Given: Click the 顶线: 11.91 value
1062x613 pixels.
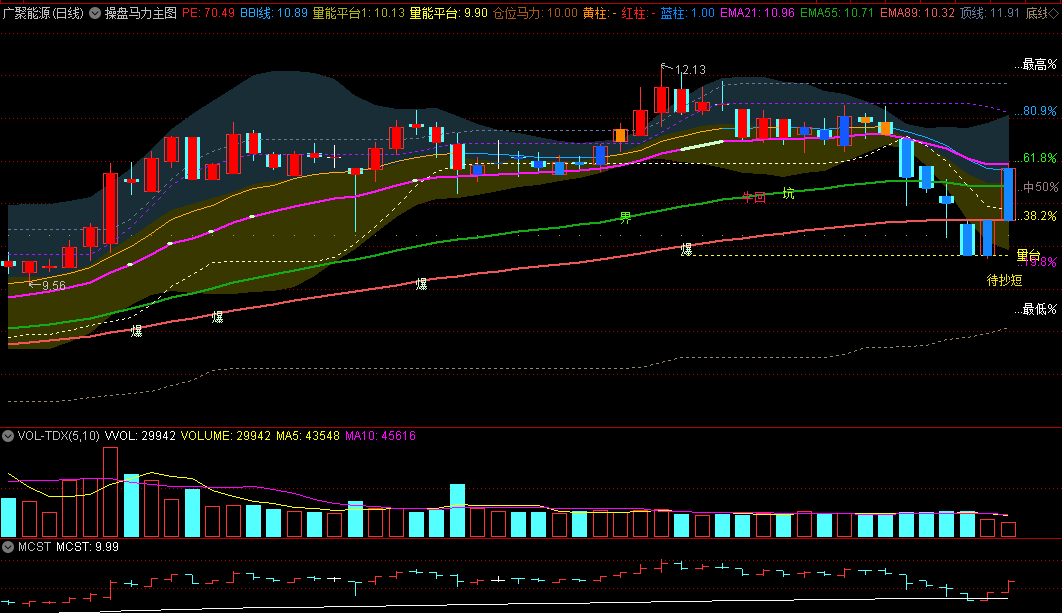Looking at the screenshot, I should pyautogui.click(x=990, y=13).
